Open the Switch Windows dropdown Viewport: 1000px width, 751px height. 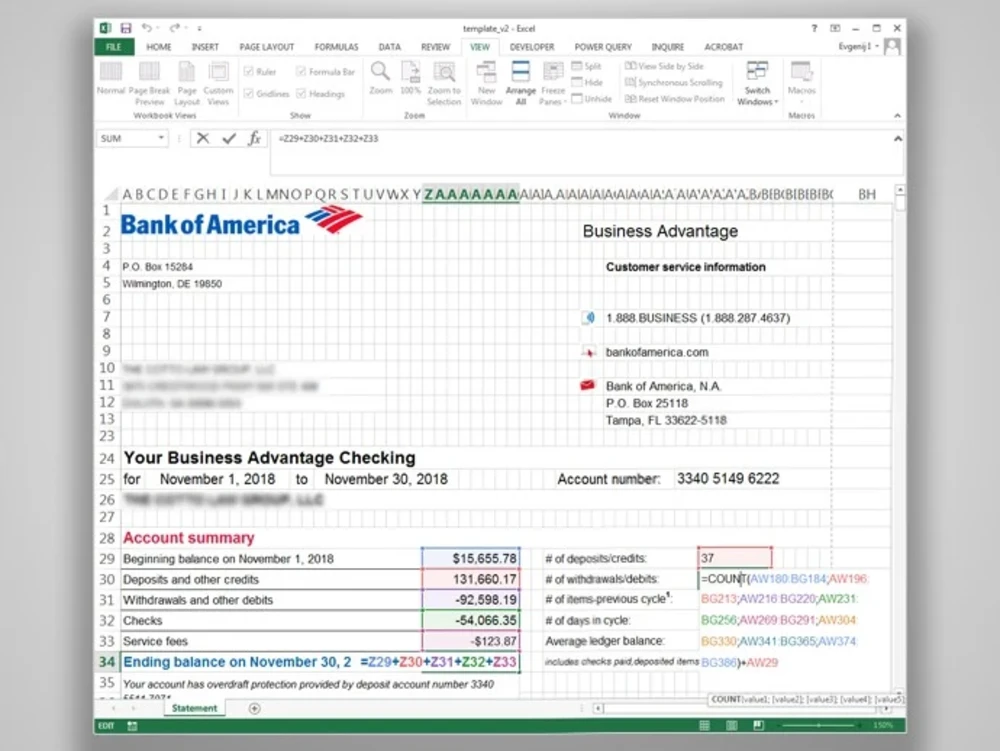coord(757,84)
